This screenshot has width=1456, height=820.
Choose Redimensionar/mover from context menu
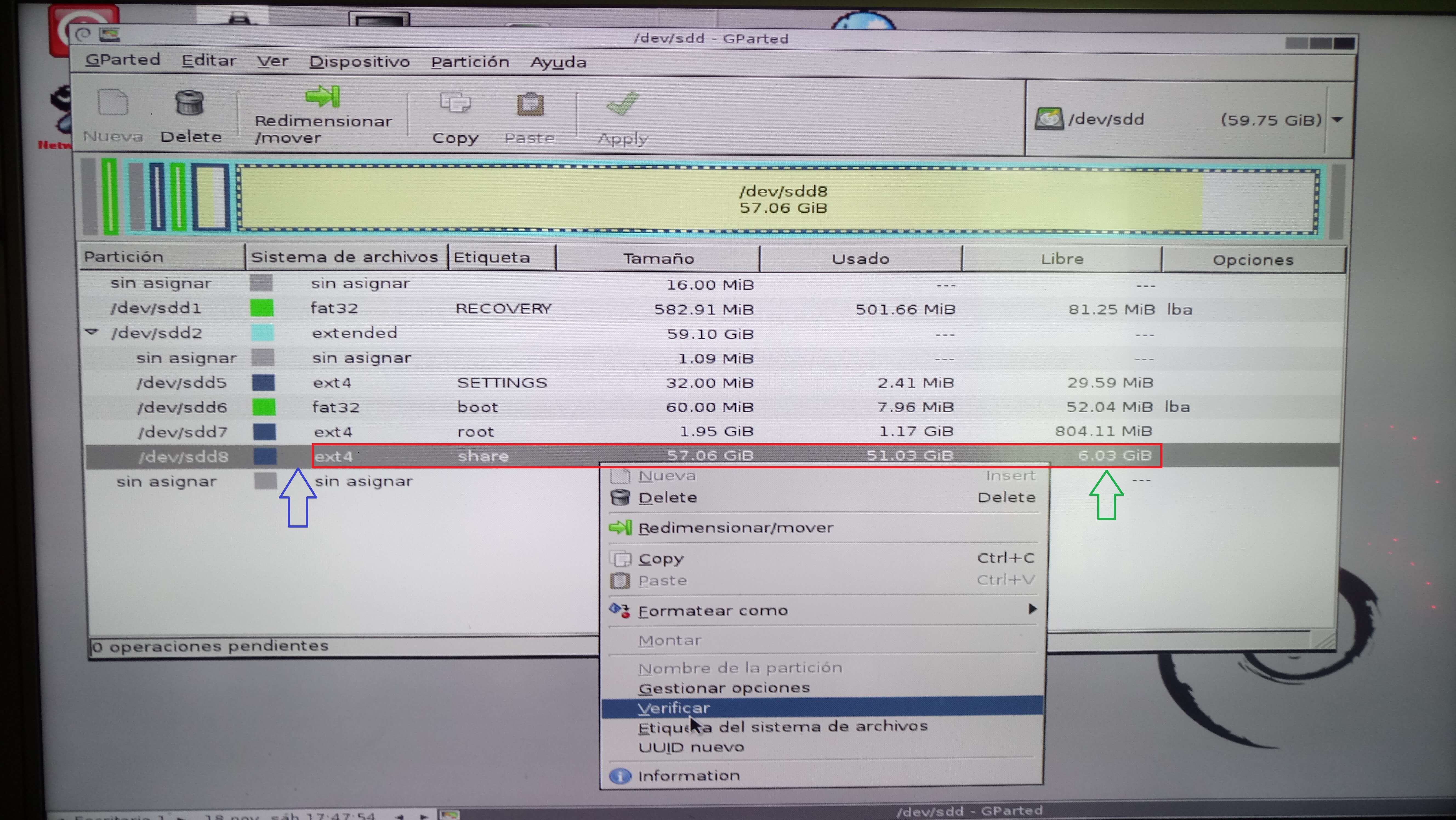(x=735, y=528)
